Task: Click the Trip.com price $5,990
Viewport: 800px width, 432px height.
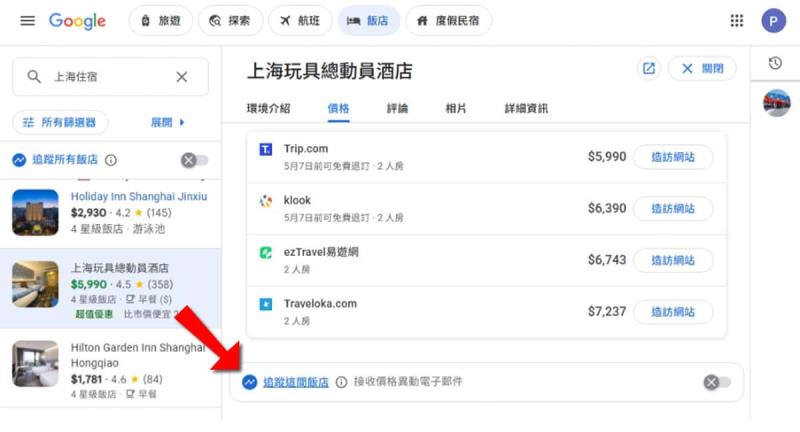Action: pyautogui.click(x=607, y=157)
